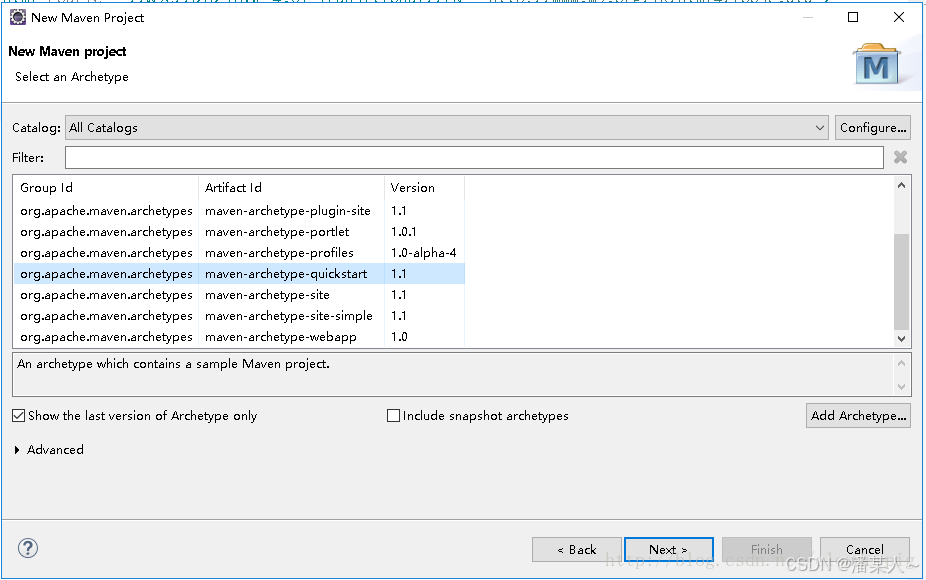926x580 pixels.
Task: Select maven-archetype-webapp row
Action: (239, 337)
